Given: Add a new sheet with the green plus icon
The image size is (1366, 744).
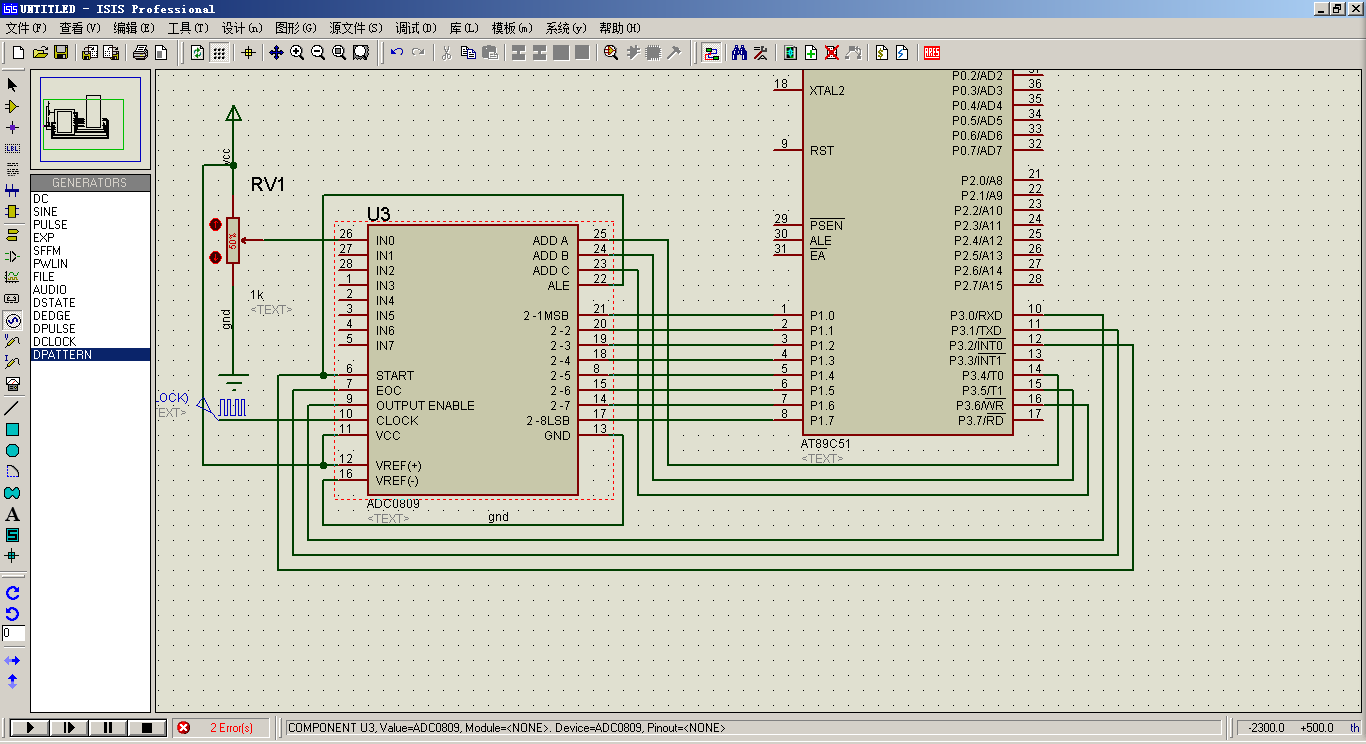Looking at the screenshot, I should [811, 53].
